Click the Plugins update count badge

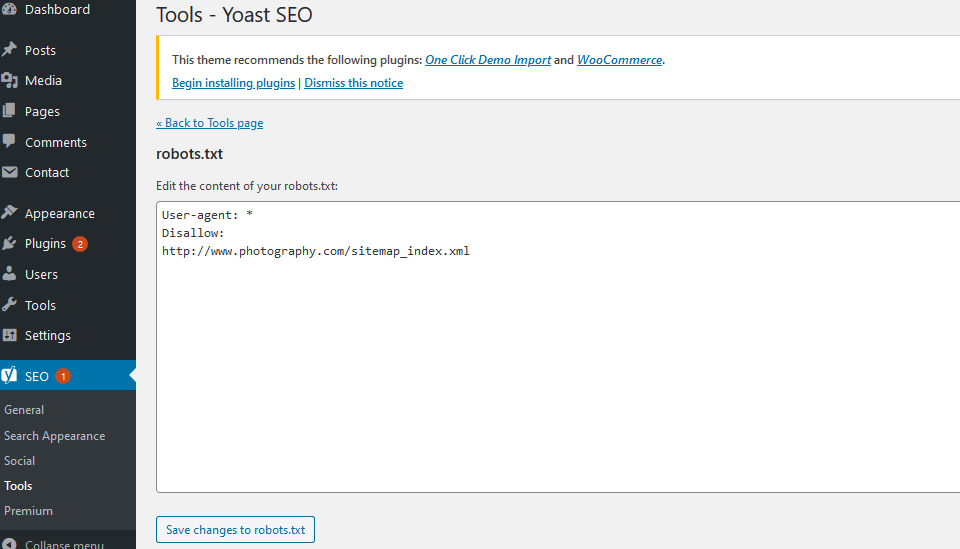point(80,244)
